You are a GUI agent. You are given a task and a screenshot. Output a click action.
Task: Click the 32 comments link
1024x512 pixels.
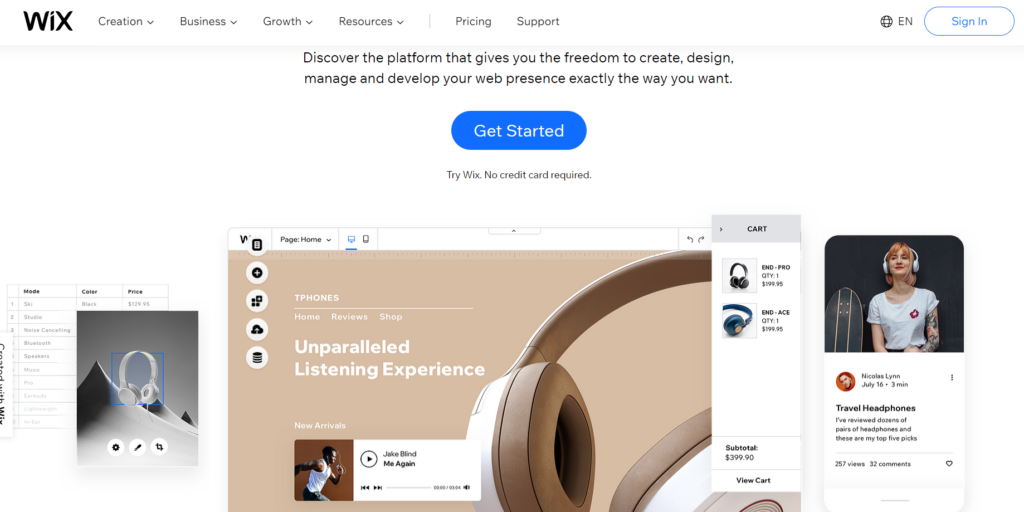pos(890,464)
